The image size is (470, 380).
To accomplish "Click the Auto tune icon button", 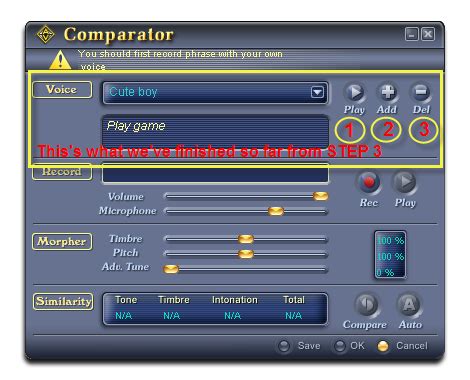I will (x=409, y=305).
